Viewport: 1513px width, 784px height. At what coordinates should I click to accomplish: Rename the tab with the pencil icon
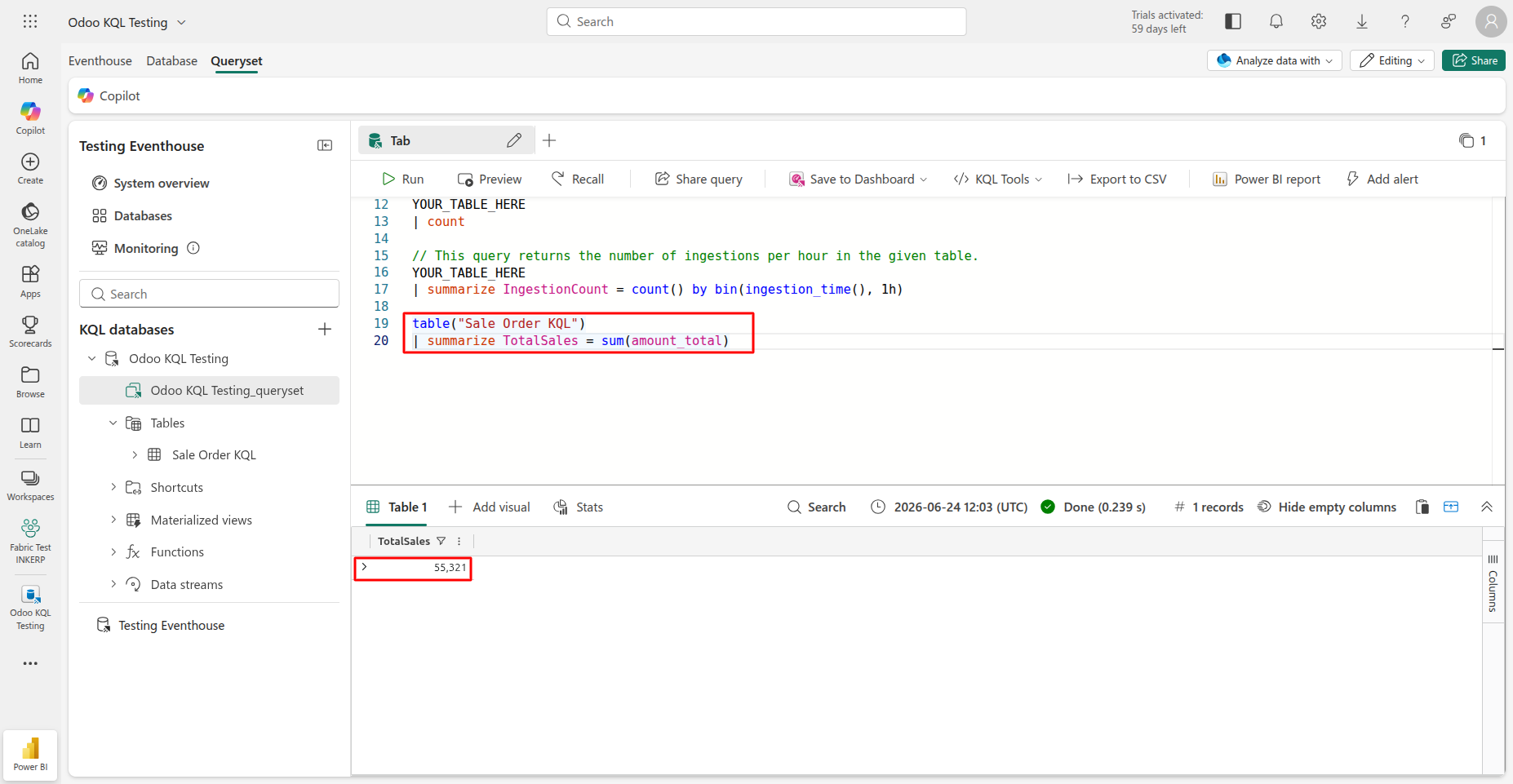pyautogui.click(x=514, y=140)
